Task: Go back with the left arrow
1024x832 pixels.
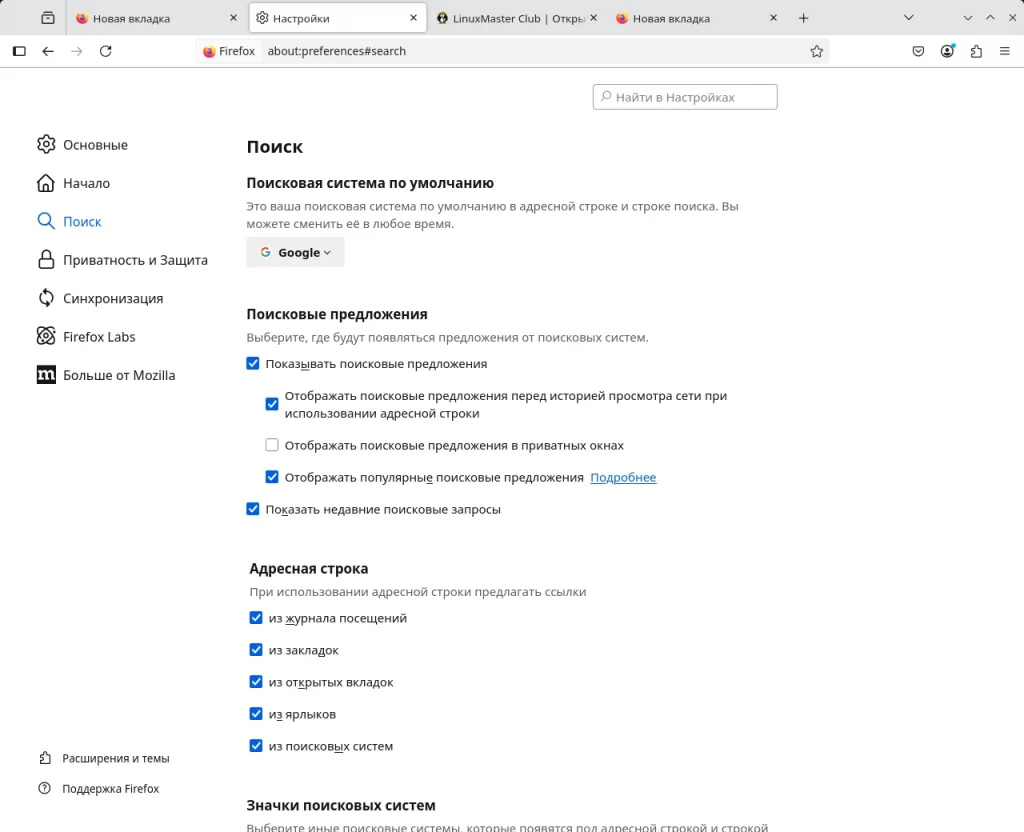Action: (x=48, y=51)
